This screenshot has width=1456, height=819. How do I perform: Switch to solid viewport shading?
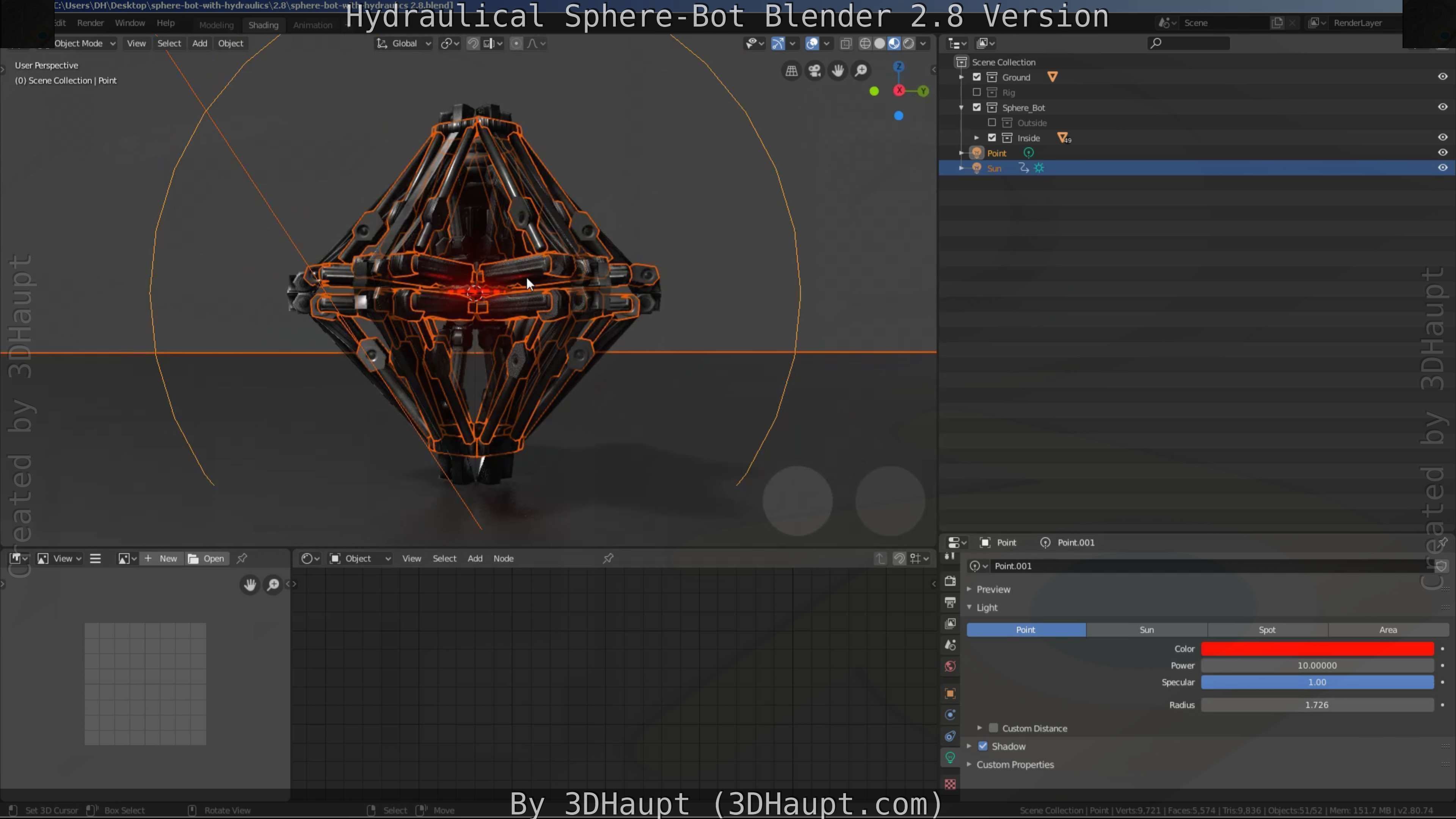(880, 44)
